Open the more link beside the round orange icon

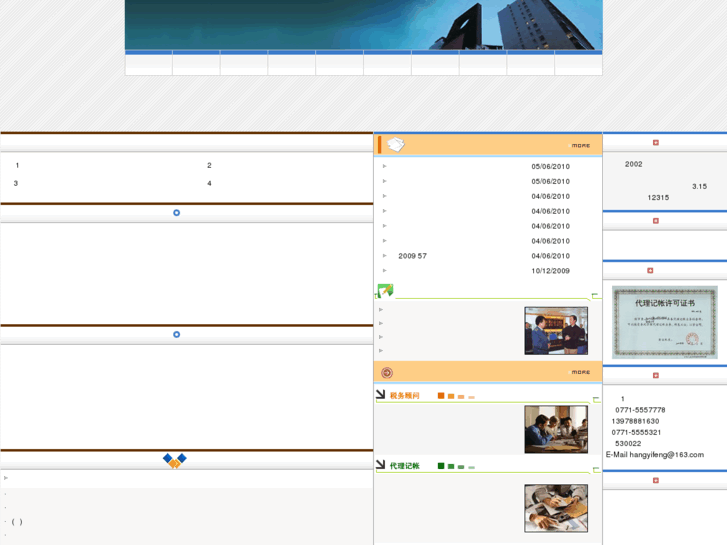click(x=580, y=372)
